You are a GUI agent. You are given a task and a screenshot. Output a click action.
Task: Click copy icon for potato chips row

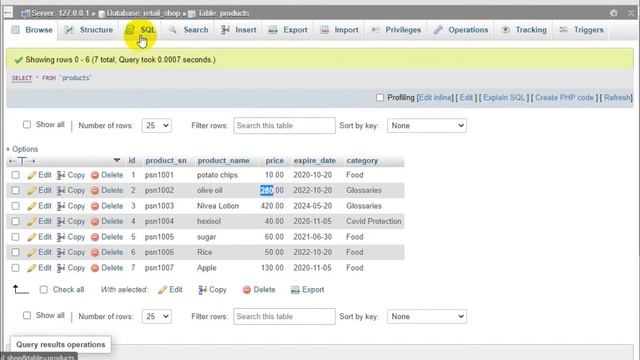point(61,175)
